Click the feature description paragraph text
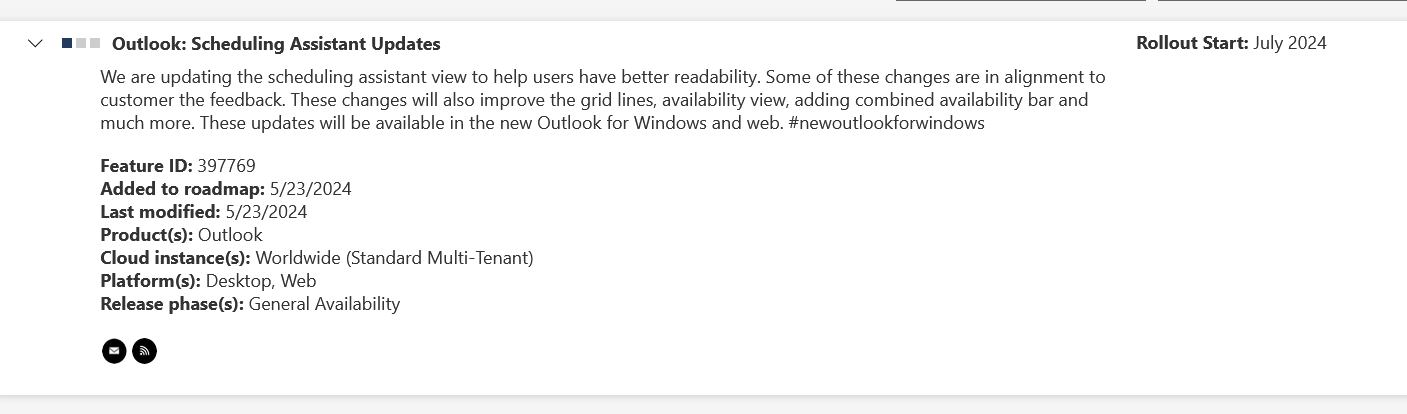The image size is (1407, 414). coord(603,100)
